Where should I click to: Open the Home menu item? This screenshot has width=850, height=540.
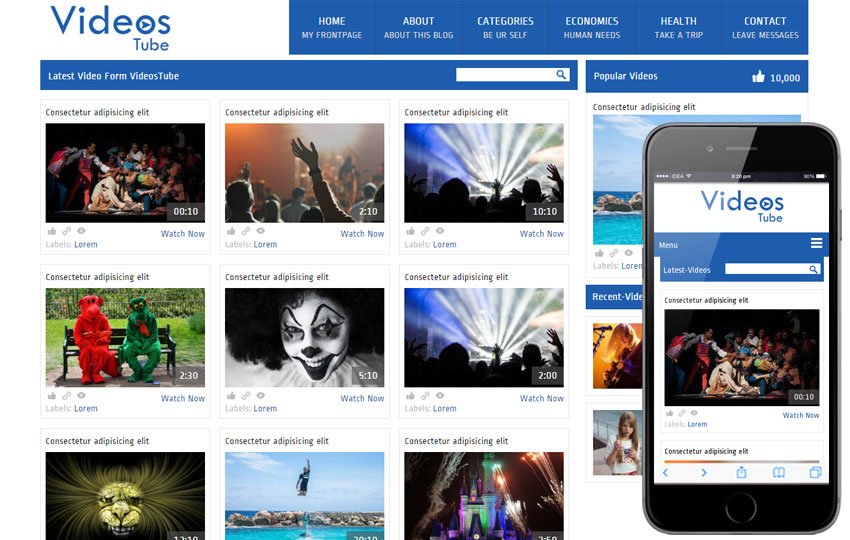[332, 27]
